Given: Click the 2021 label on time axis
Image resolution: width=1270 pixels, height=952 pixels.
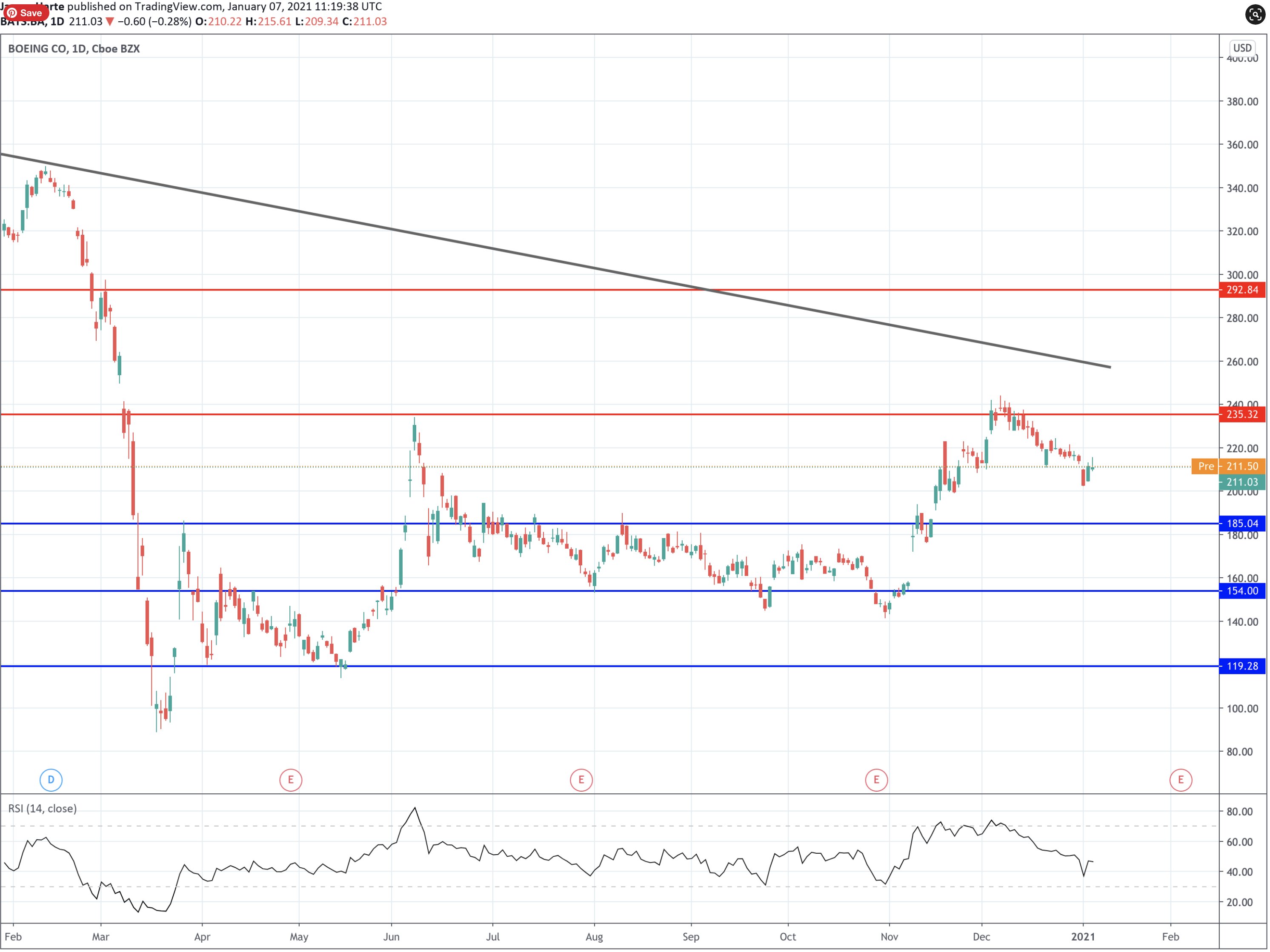Looking at the screenshot, I should pyautogui.click(x=1083, y=937).
